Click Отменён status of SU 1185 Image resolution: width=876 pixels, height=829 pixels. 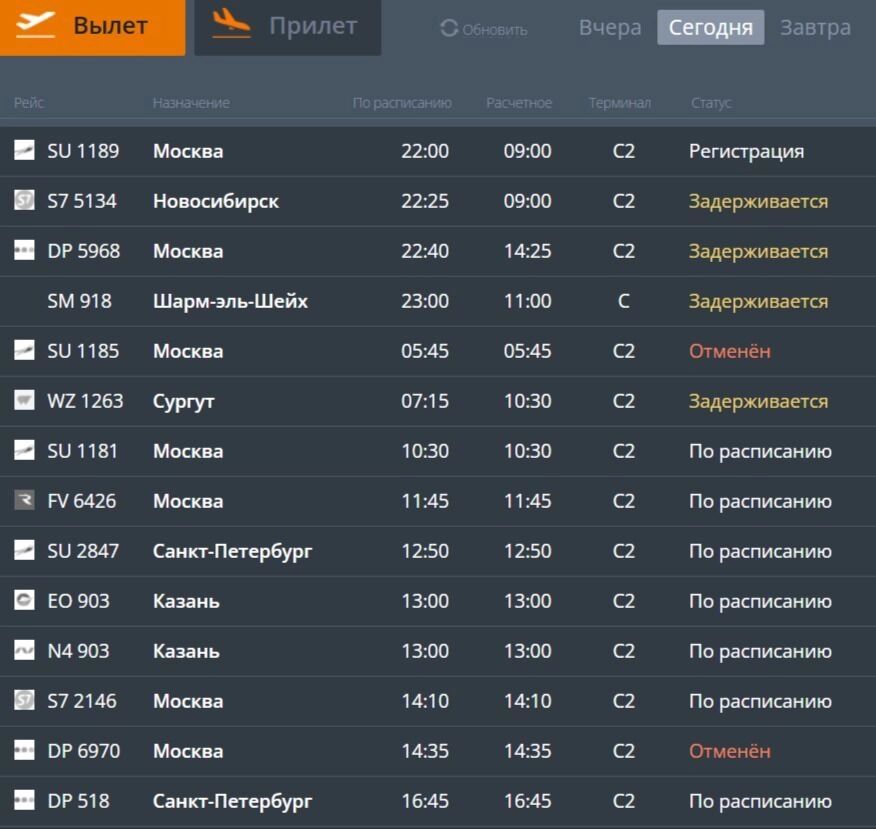730,351
